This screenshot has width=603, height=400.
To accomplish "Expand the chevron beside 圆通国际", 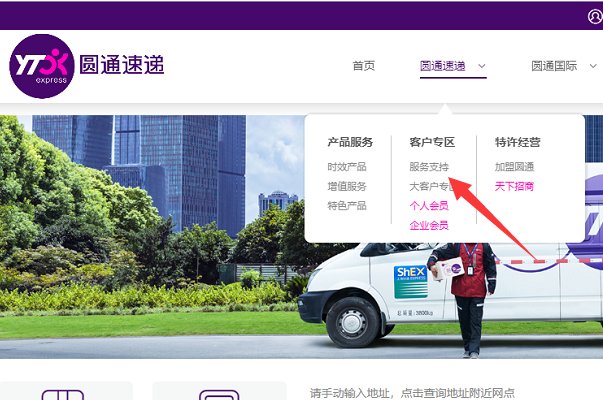I will click(593, 66).
